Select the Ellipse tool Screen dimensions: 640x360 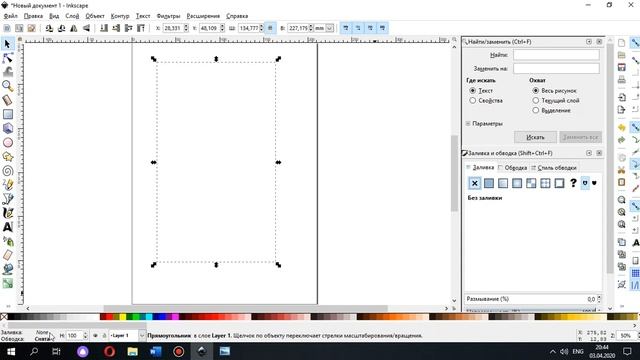click(7, 142)
